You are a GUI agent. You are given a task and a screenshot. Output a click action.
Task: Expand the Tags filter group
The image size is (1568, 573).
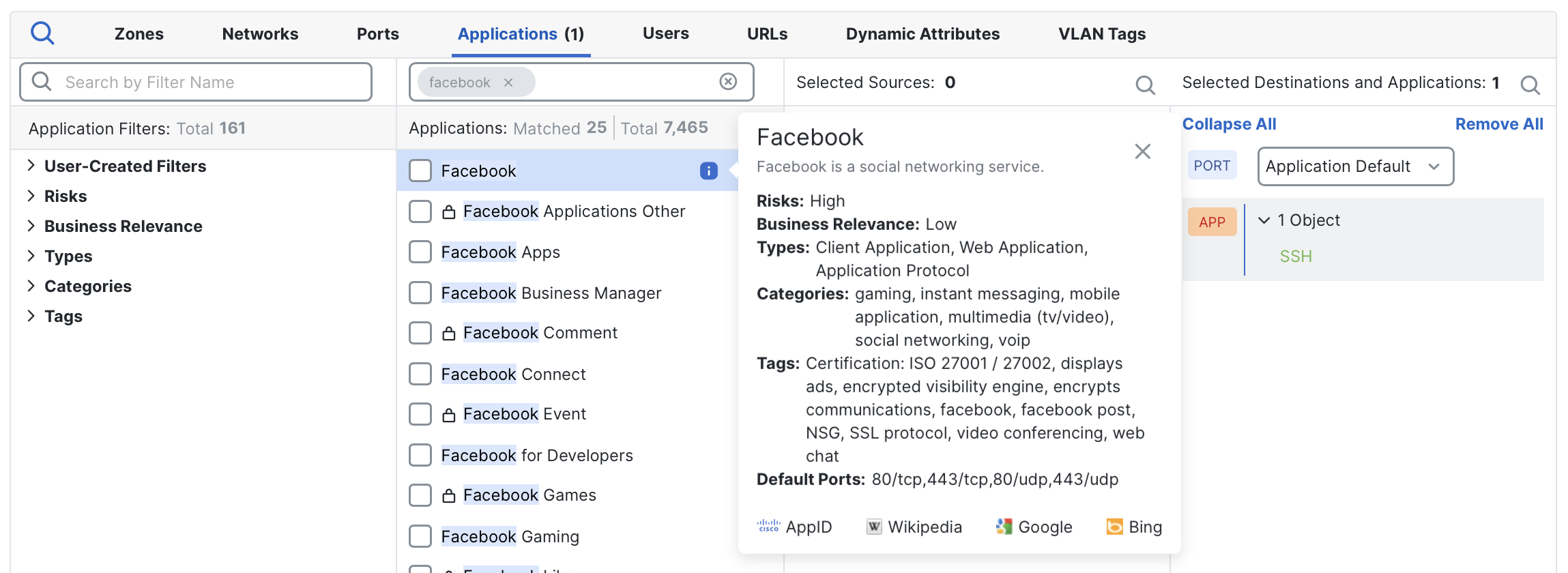click(x=31, y=315)
